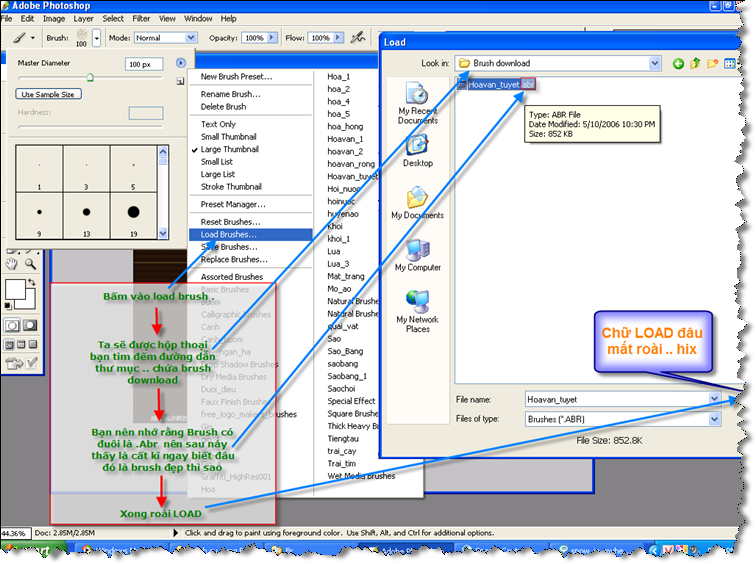Open the Layer menu
756x564 pixels.
[83, 18]
